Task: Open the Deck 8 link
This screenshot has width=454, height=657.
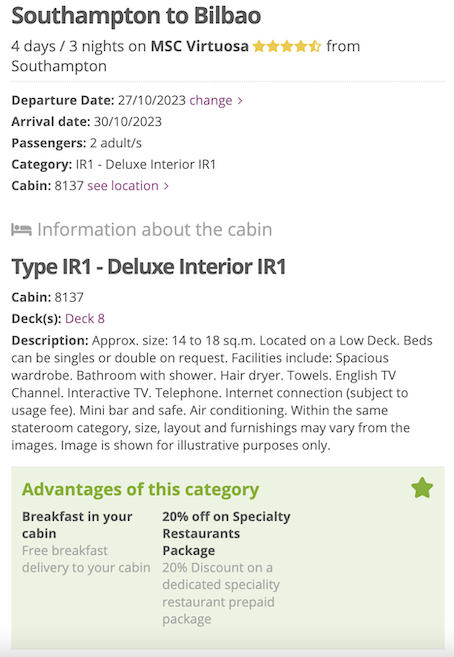Action: tap(85, 319)
